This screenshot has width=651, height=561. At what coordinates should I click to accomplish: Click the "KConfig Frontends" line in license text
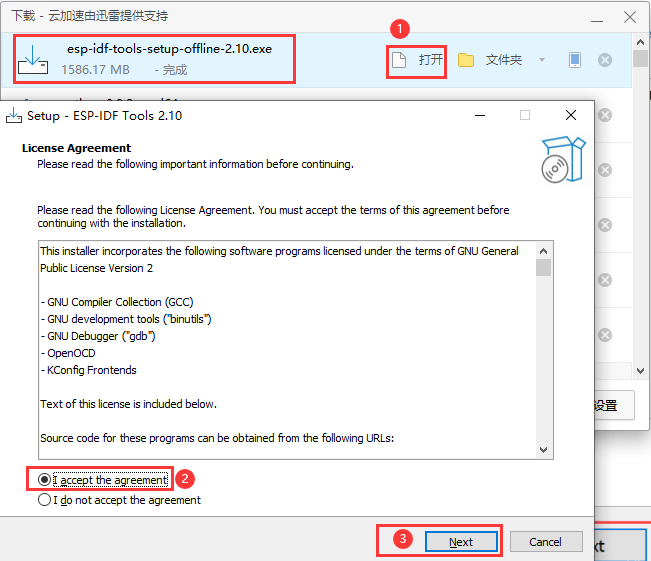(88, 370)
